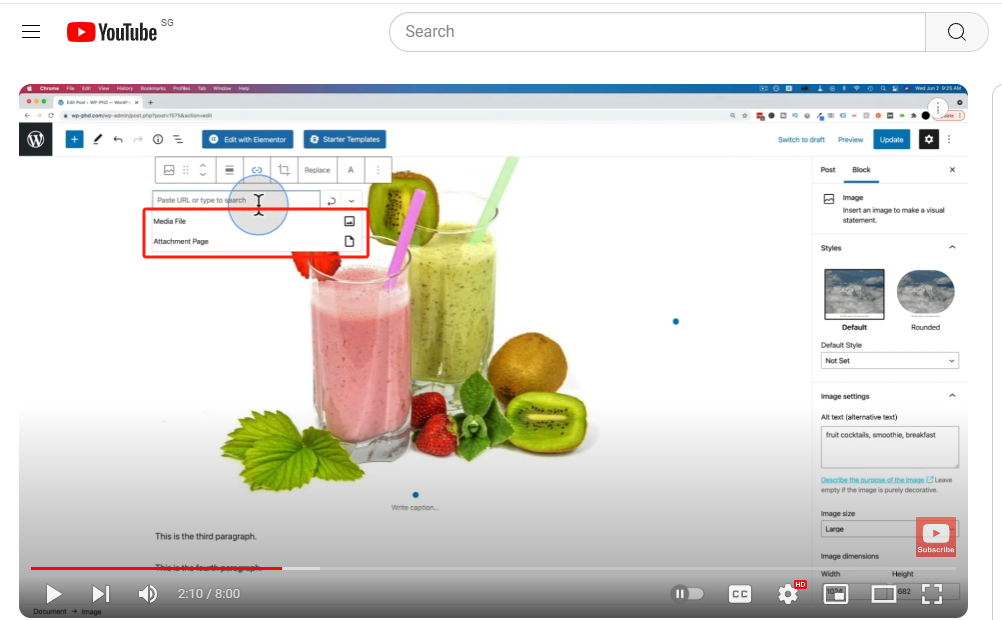Switch to the Block tab
This screenshot has height=620, width=1002.
861,170
